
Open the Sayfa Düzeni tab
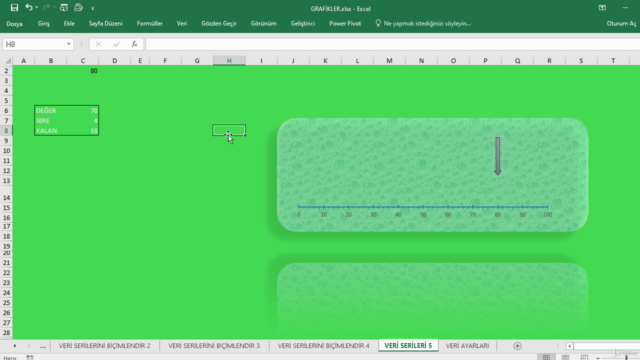click(106, 24)
